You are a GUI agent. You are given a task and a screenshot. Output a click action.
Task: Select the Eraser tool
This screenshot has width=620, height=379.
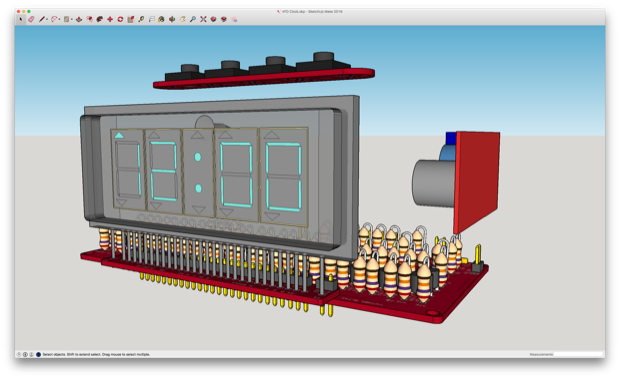pyautogui.click(x=31, y=19)
